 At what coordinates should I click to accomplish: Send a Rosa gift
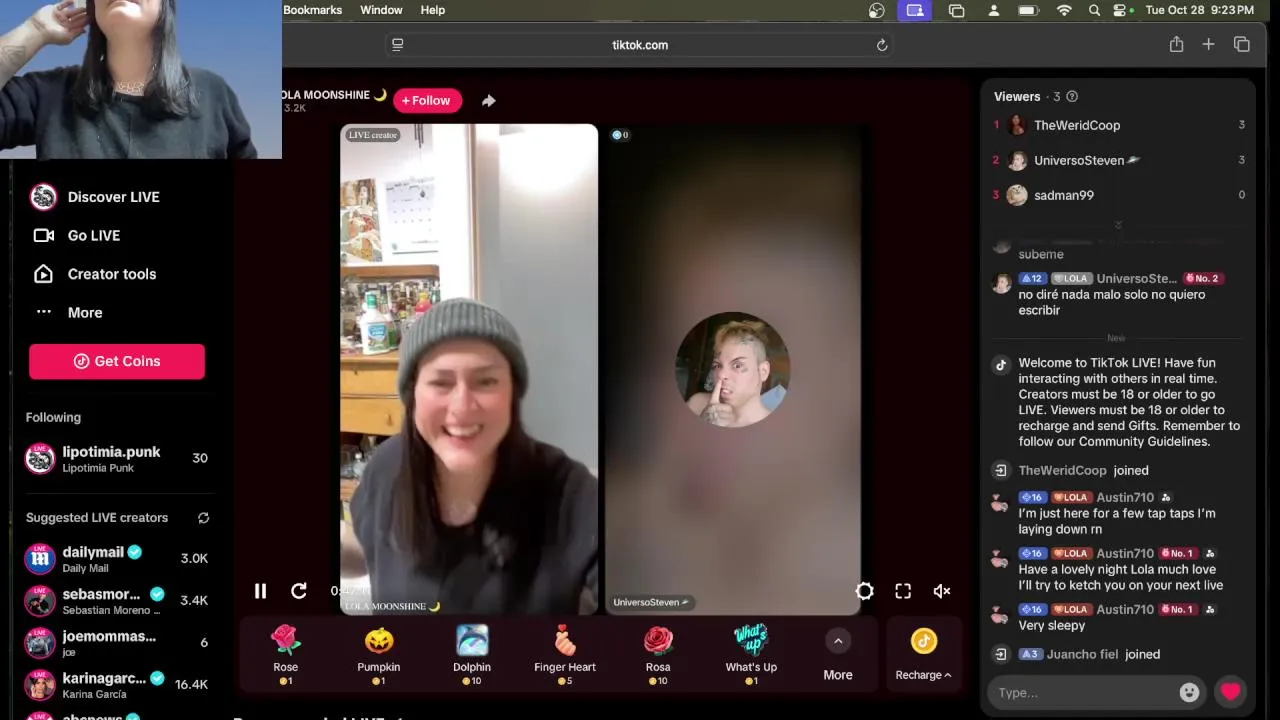[658, 654]
